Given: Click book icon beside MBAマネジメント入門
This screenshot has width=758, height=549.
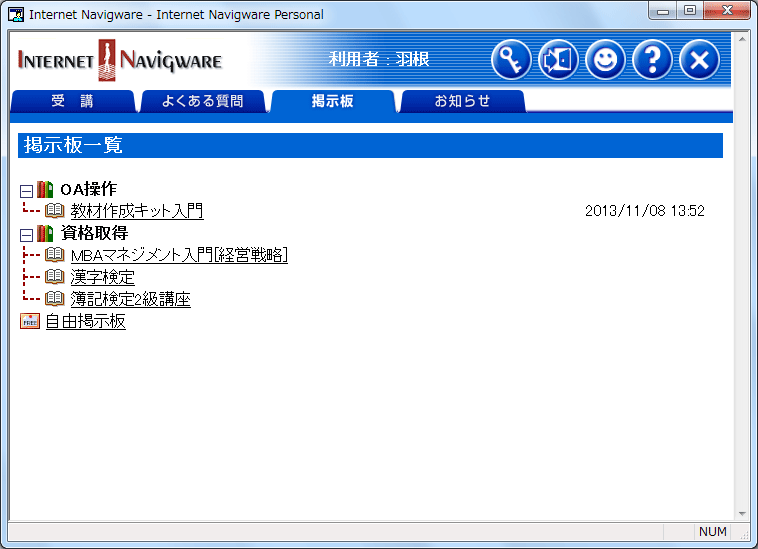Looking at the screenshot, I should [55, 255].
